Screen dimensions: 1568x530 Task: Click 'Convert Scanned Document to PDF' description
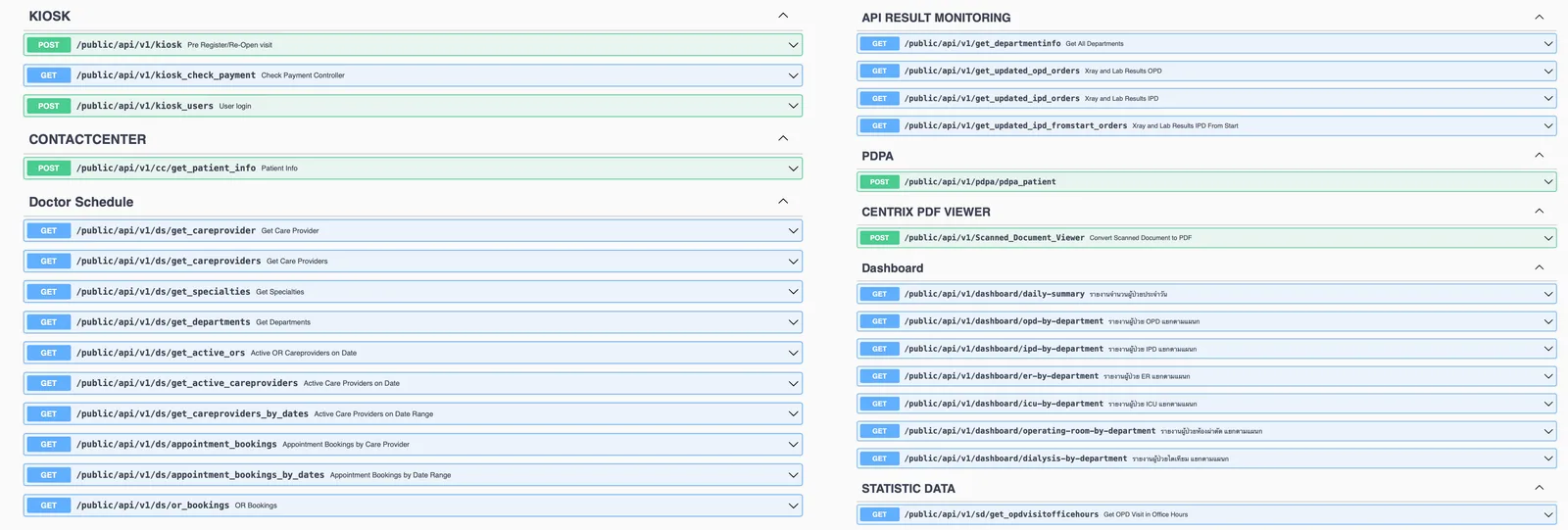pyautogui.click(x=1141, y=238)
